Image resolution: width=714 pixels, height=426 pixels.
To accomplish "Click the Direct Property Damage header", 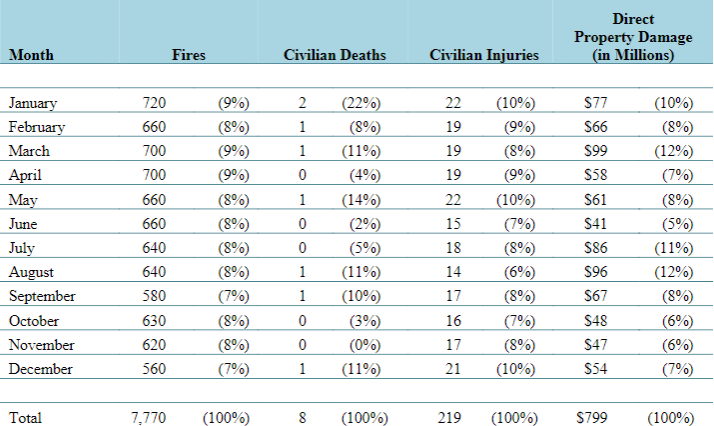I will pyautogui.click(x=633, y=37).
